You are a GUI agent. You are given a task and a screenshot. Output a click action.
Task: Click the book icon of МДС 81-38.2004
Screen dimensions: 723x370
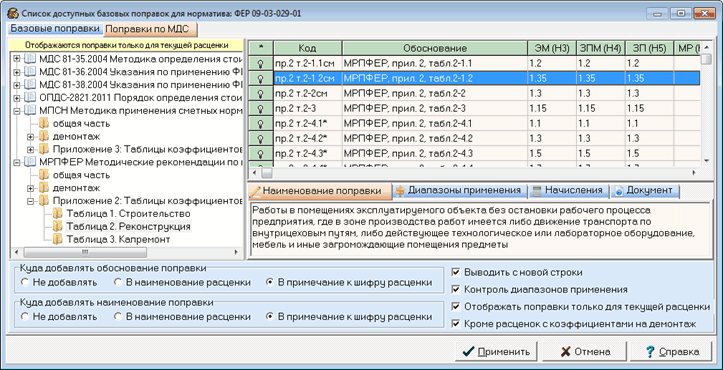coord(30,85)
